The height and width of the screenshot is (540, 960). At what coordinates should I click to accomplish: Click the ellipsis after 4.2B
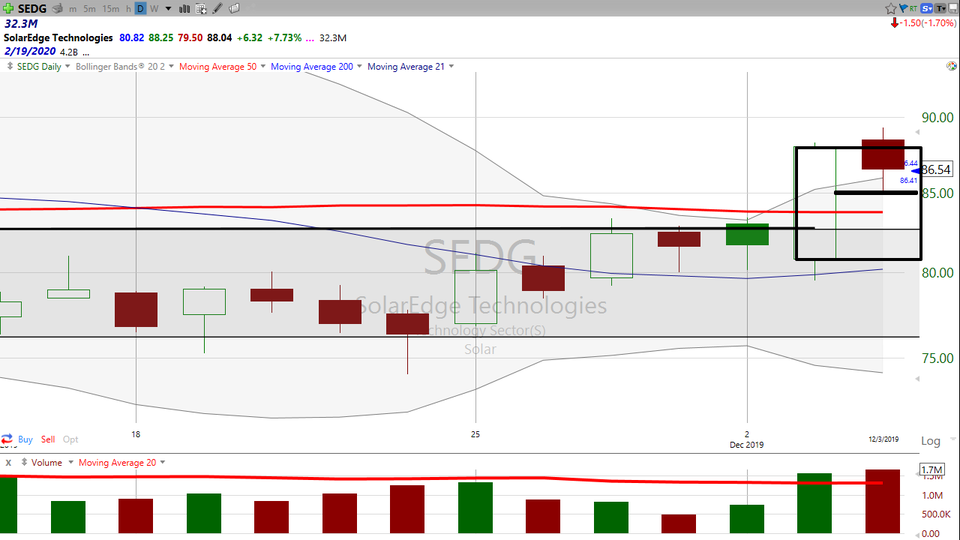[86, 53]
